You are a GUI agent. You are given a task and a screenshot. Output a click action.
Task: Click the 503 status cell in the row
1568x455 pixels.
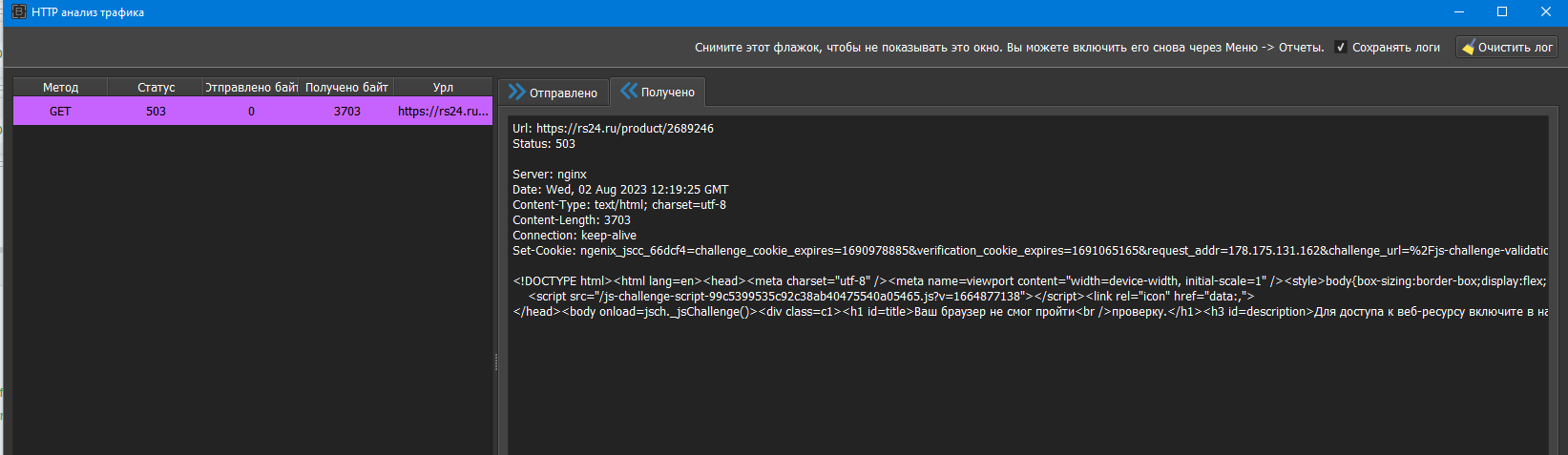(156, 112)
